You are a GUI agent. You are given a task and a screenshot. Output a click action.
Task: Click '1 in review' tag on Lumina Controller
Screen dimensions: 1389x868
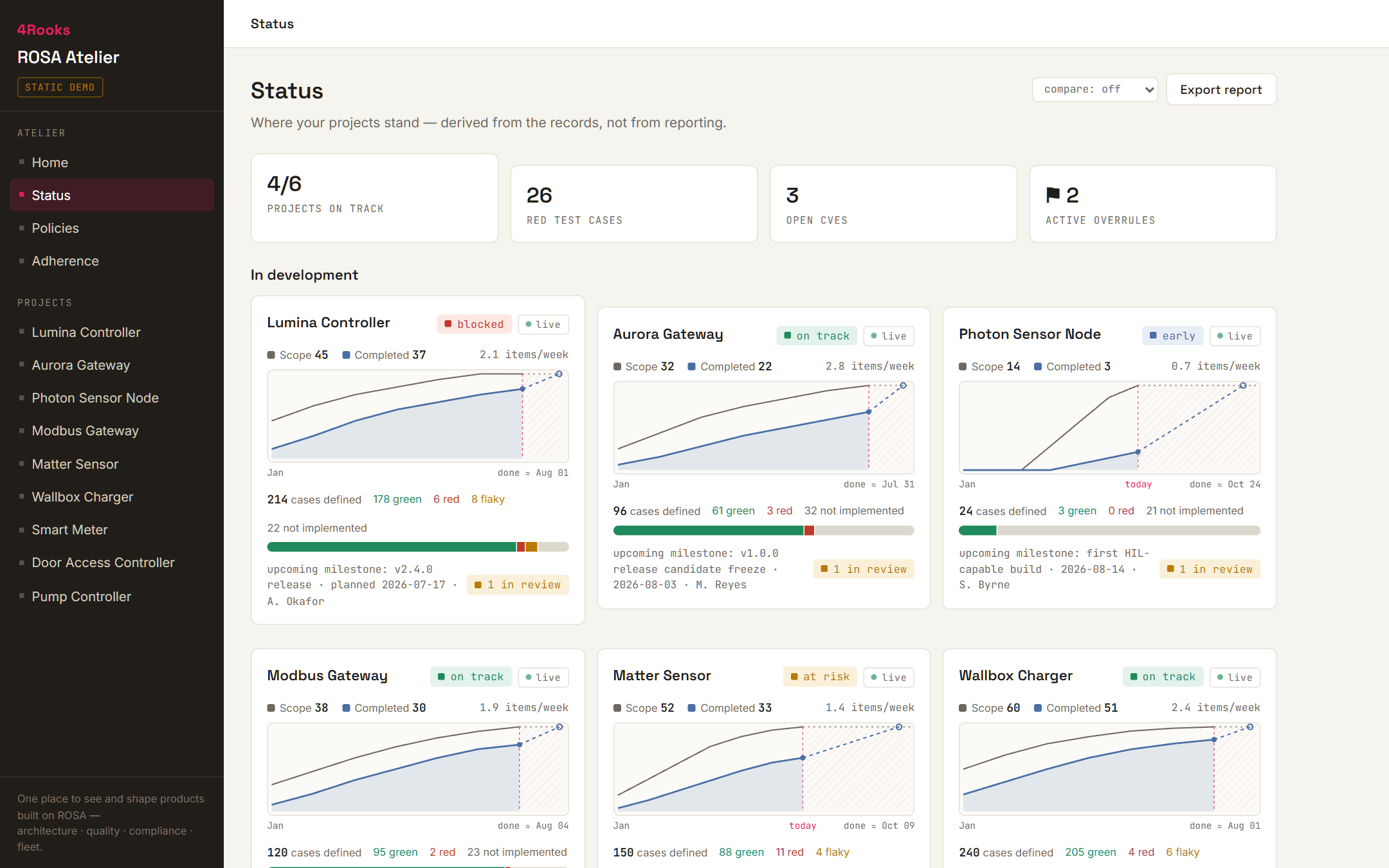518,584
